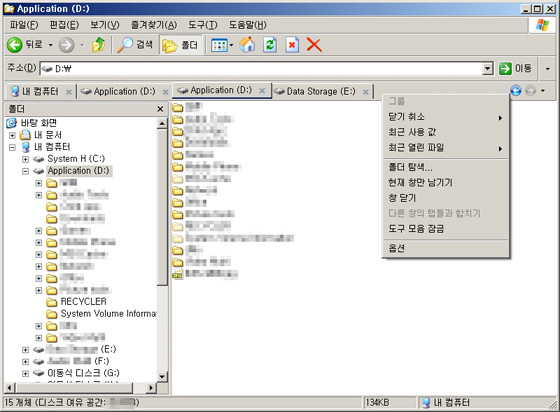
Task: Open the Views icon in toolbar
Action: pyautogui.click(x=219, y=45)
